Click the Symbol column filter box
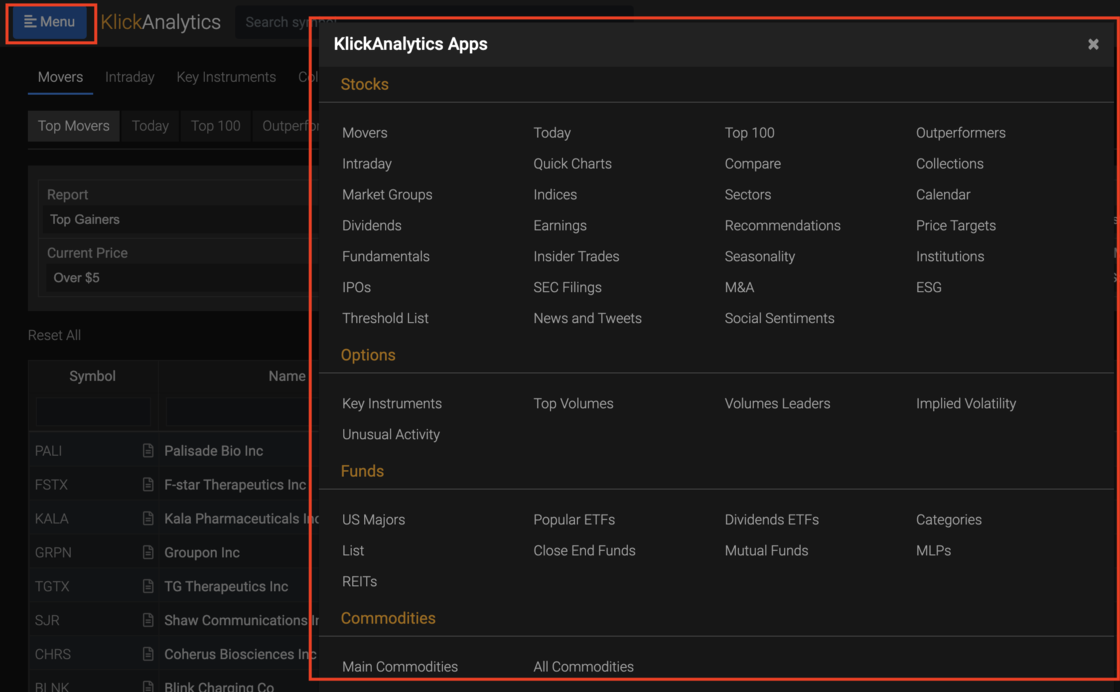The width and height of the screenshot is (1120, 692). click(94, 412)
